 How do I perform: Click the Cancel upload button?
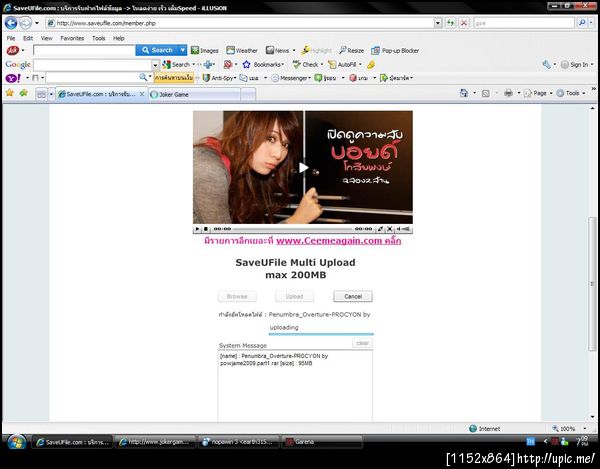pyautogui.click(x=353, y=296)
